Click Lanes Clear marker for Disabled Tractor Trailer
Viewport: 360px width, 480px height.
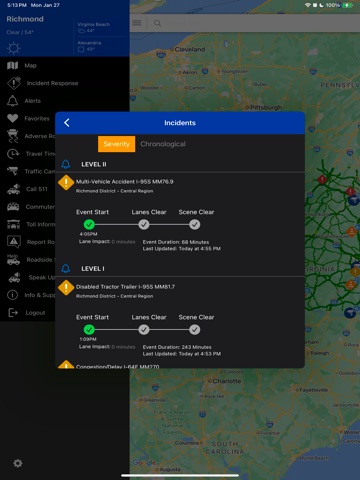click(x=144, y=330)
